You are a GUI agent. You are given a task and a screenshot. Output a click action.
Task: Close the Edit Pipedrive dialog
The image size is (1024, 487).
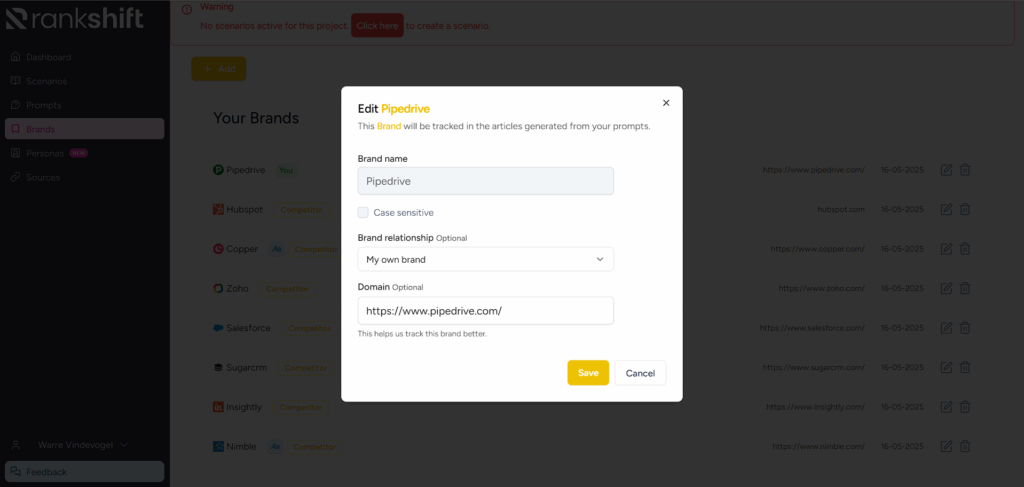(666, 103)
